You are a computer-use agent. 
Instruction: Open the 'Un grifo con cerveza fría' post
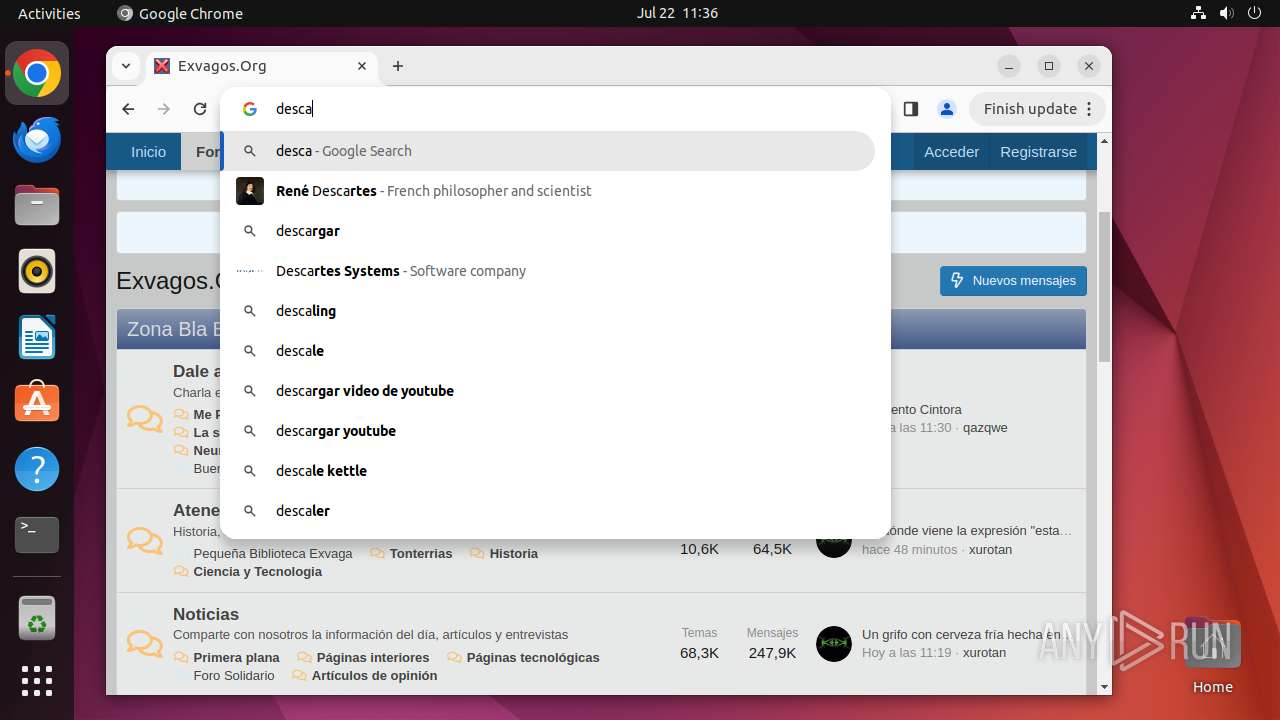pyautogui.click(x=965, y=634)
